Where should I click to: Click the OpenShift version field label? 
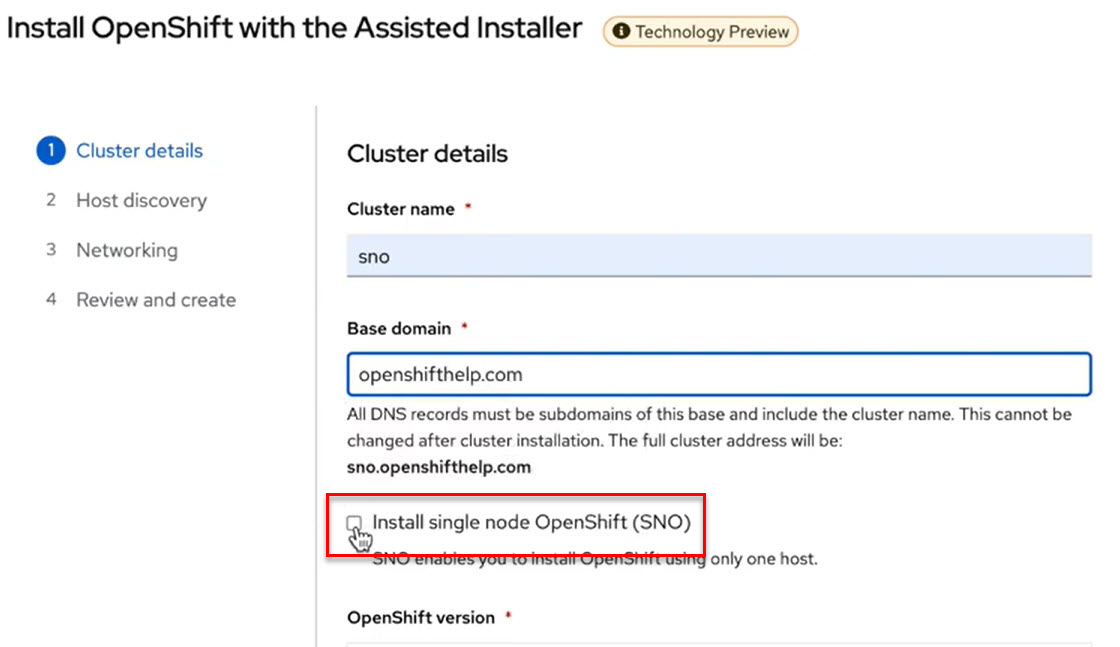(x=421, y=618)
